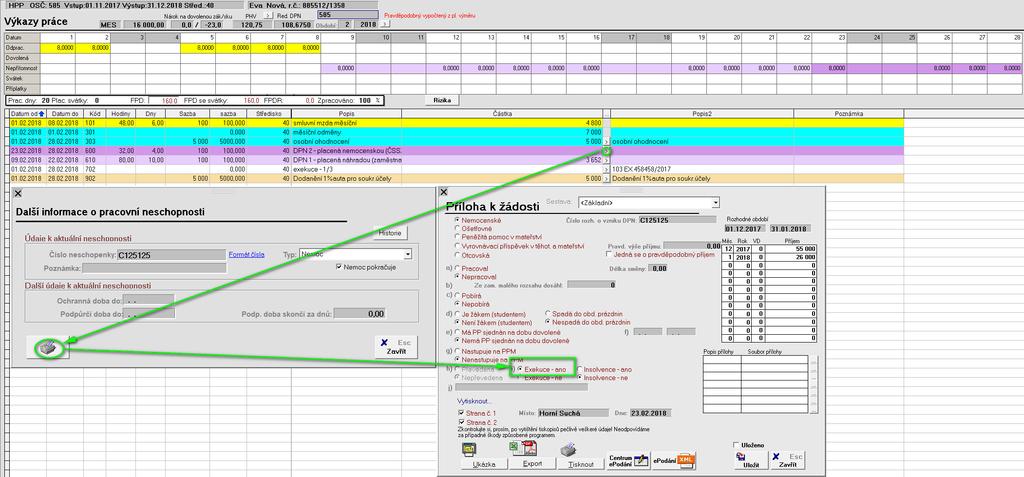The image size is (1024, 477).
Task: Select the Nemocenské radio option
Action: (457, 220)
